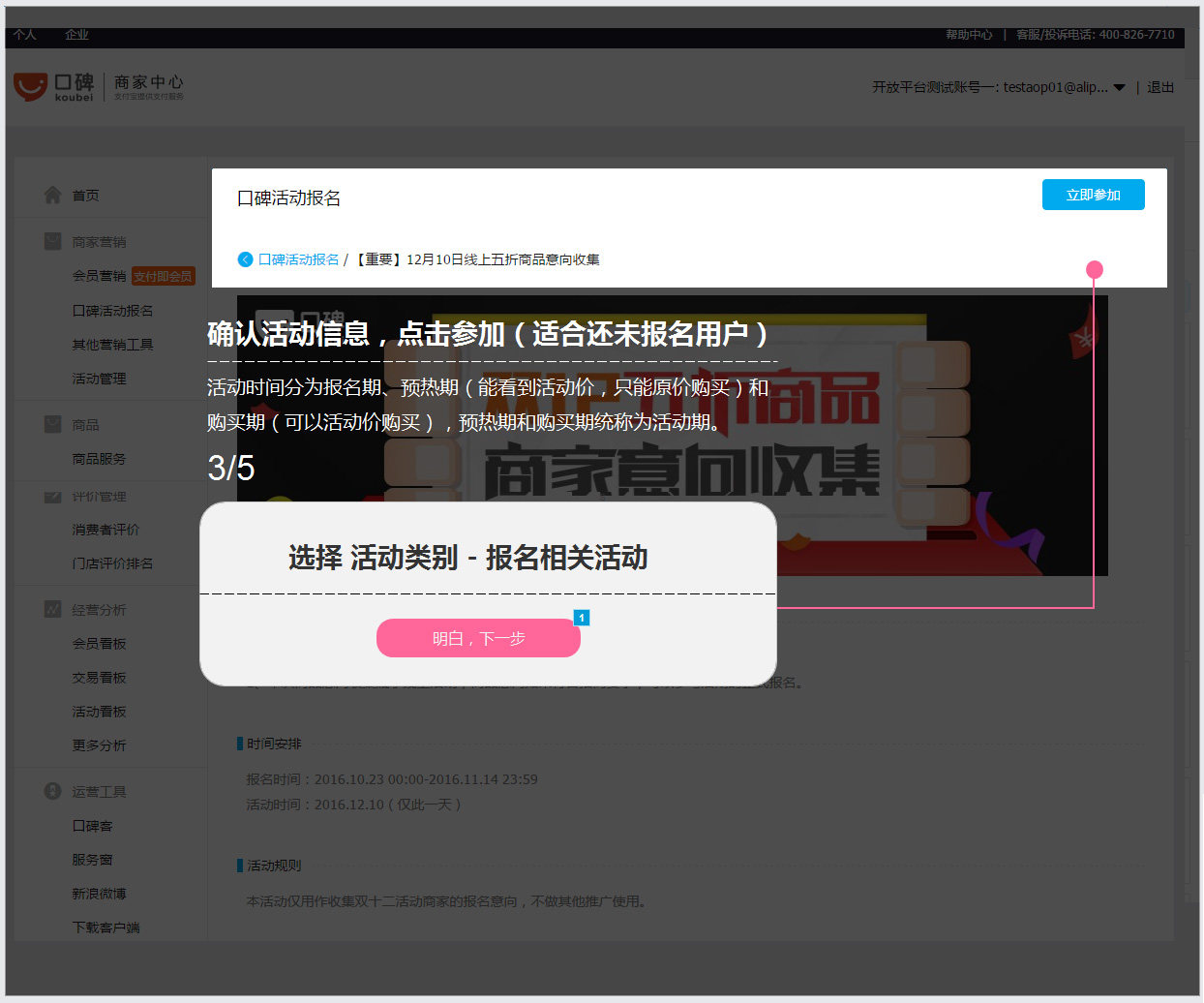The image size is (1204, 1003).
Task: Open 新浪微博 in the sidebar
Action: point(99,894)
